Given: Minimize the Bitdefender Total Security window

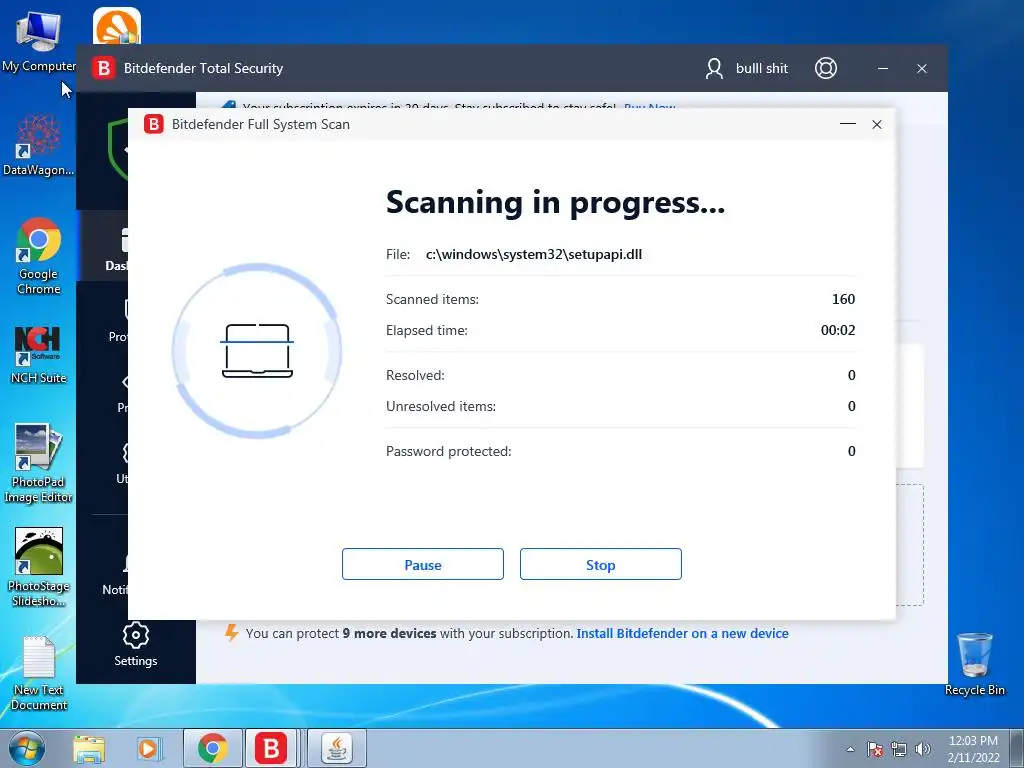Looking at the screenshot, I should (883, 68).
